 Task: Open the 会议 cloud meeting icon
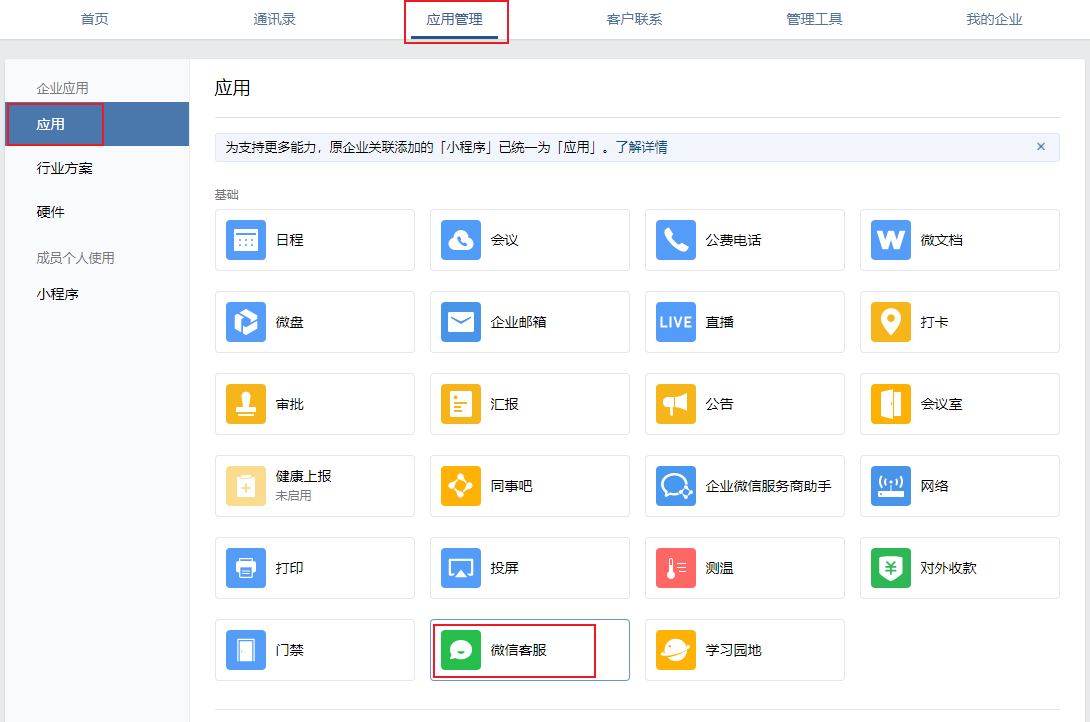[461, 240]
